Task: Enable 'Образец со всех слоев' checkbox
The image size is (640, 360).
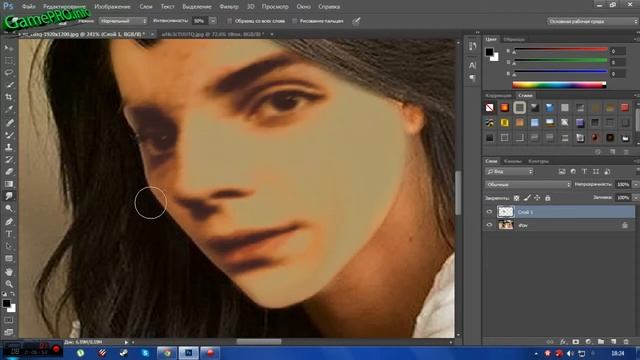Action: 229,21
